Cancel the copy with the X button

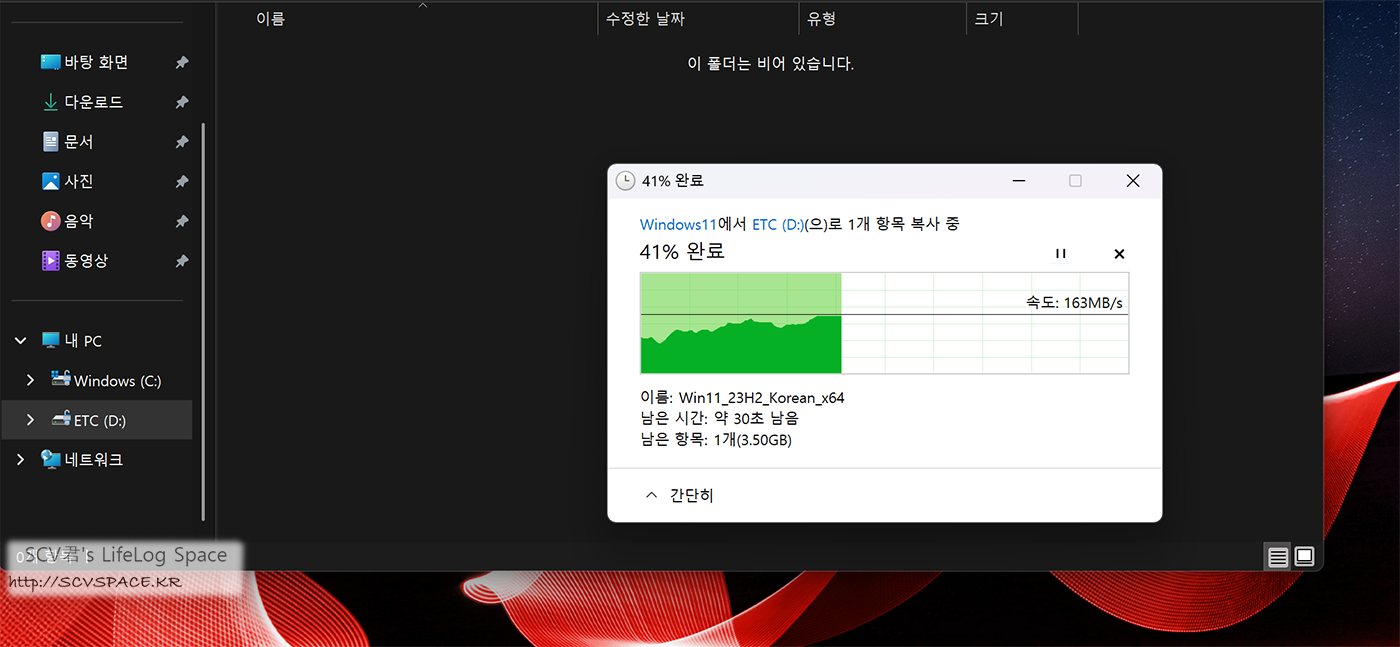[x=1119, y=254]
